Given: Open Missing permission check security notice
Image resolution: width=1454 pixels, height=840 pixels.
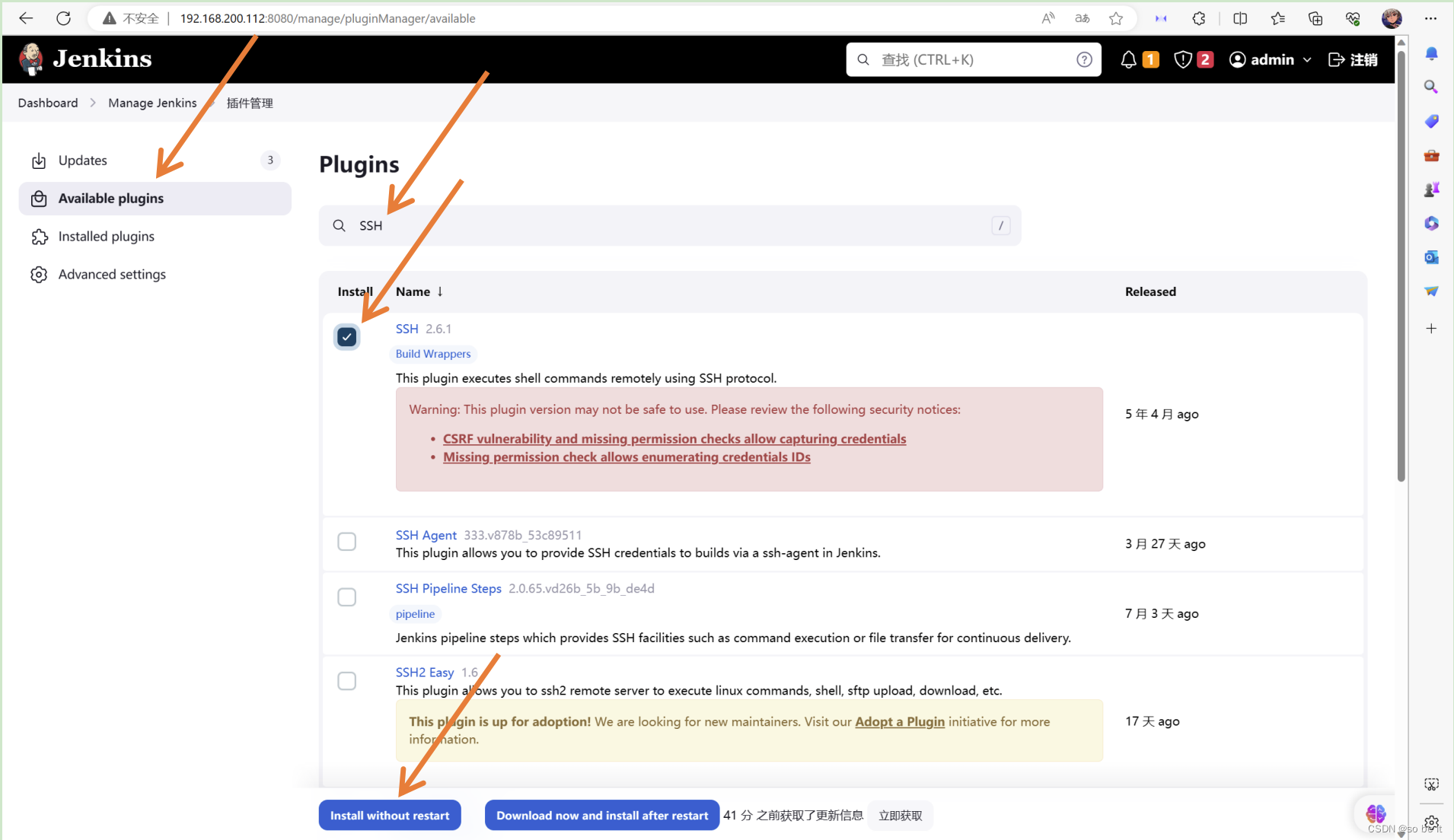Looking at the screenshot, I should click(x=627, y=457).
